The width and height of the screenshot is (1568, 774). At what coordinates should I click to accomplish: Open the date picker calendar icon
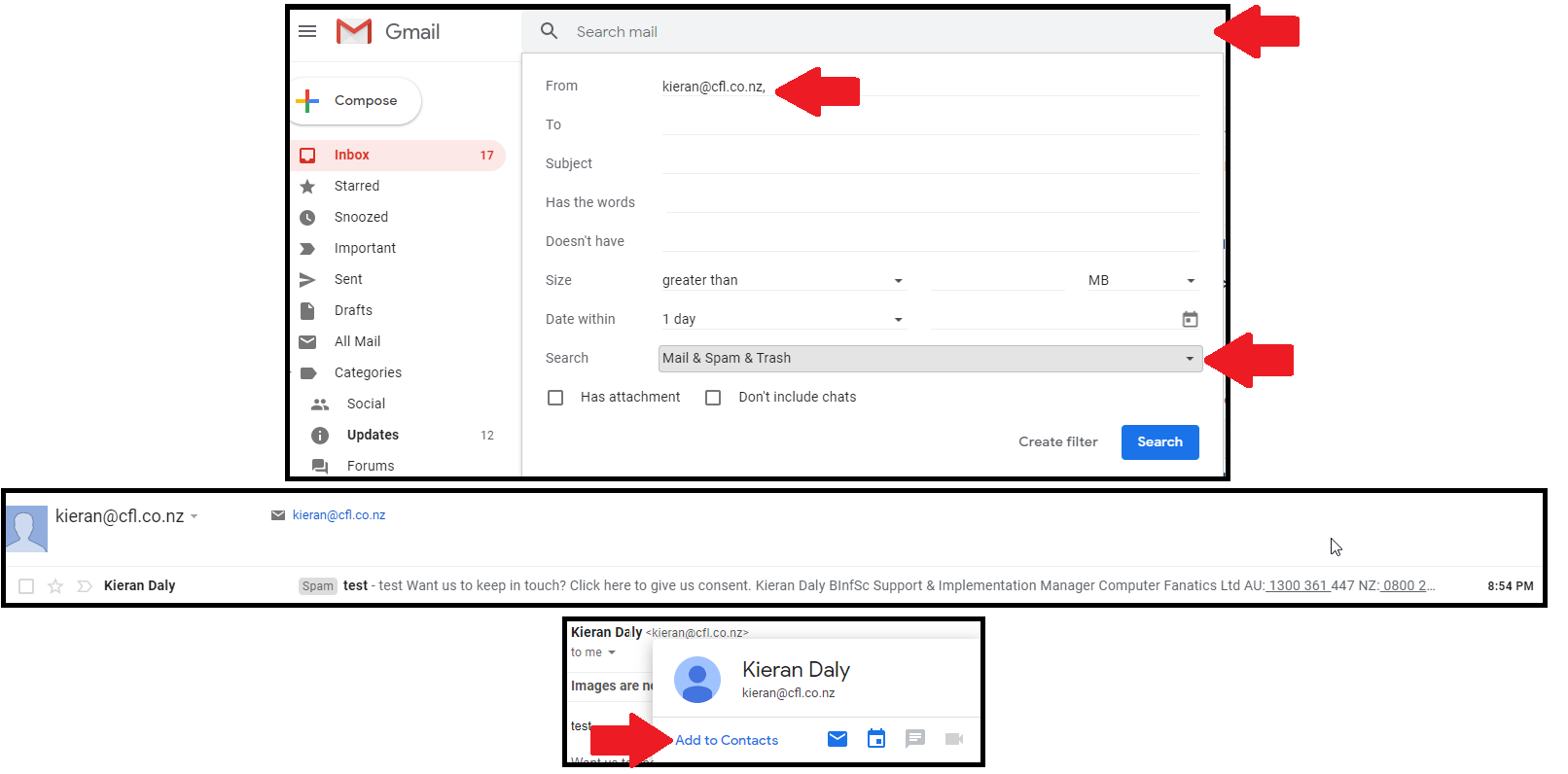point(1190,319)
